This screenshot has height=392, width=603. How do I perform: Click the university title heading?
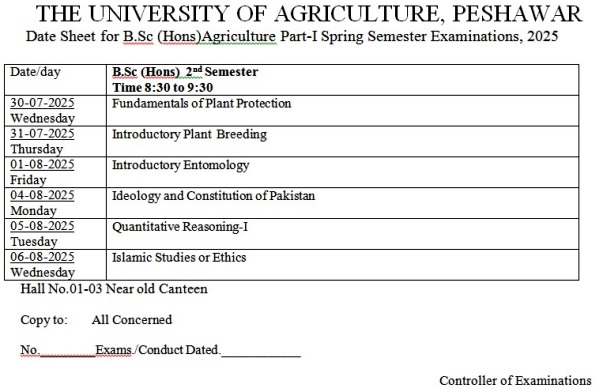(309, 14)
